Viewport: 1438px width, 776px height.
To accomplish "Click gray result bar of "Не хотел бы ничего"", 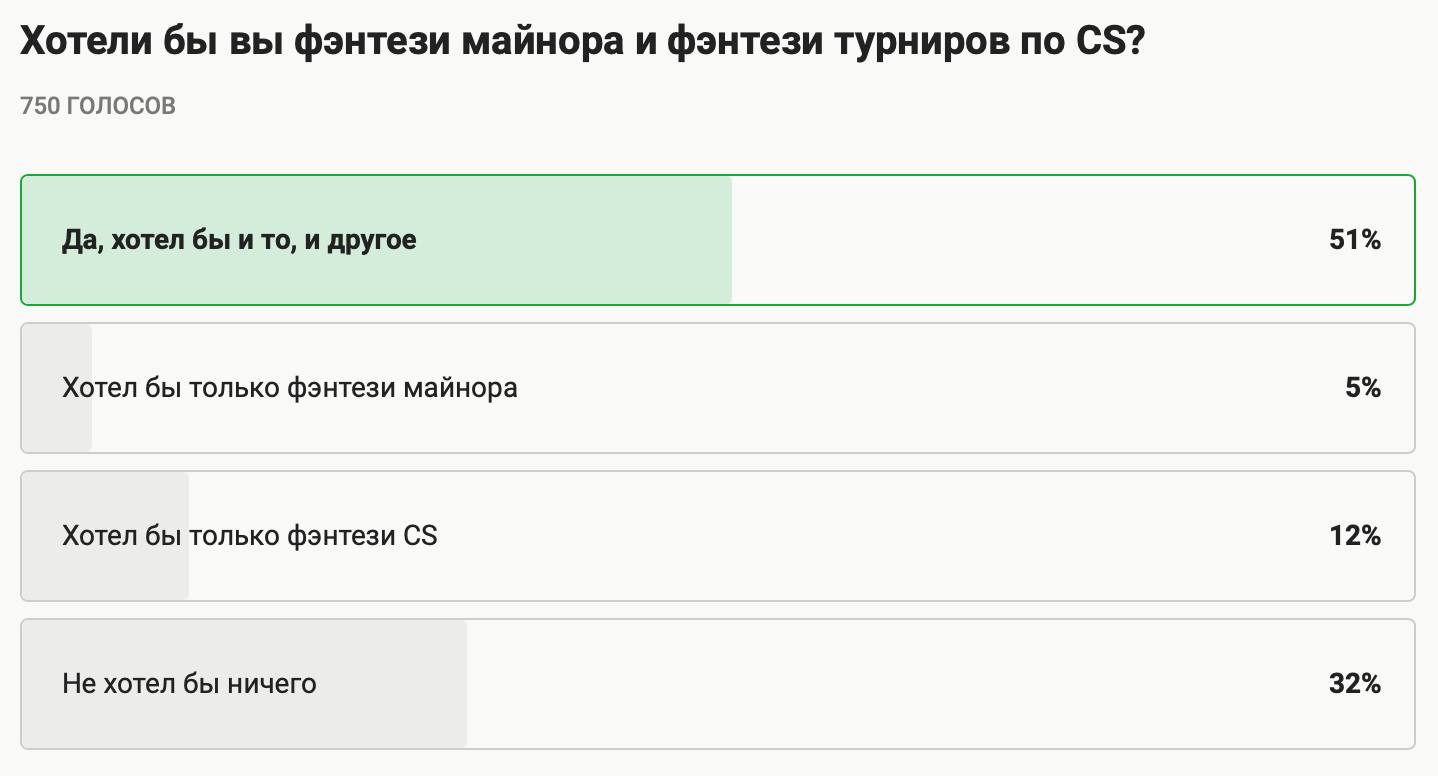I will pos(400,720).
